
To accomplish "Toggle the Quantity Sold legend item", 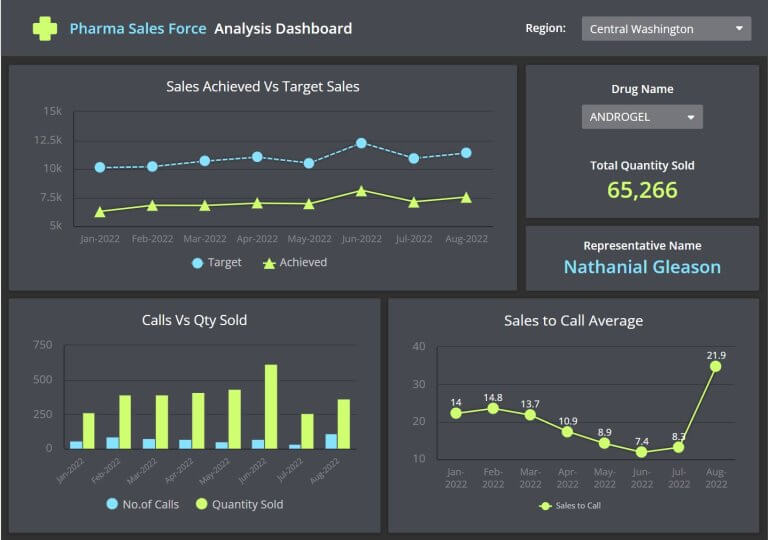I will pos(238,504).
